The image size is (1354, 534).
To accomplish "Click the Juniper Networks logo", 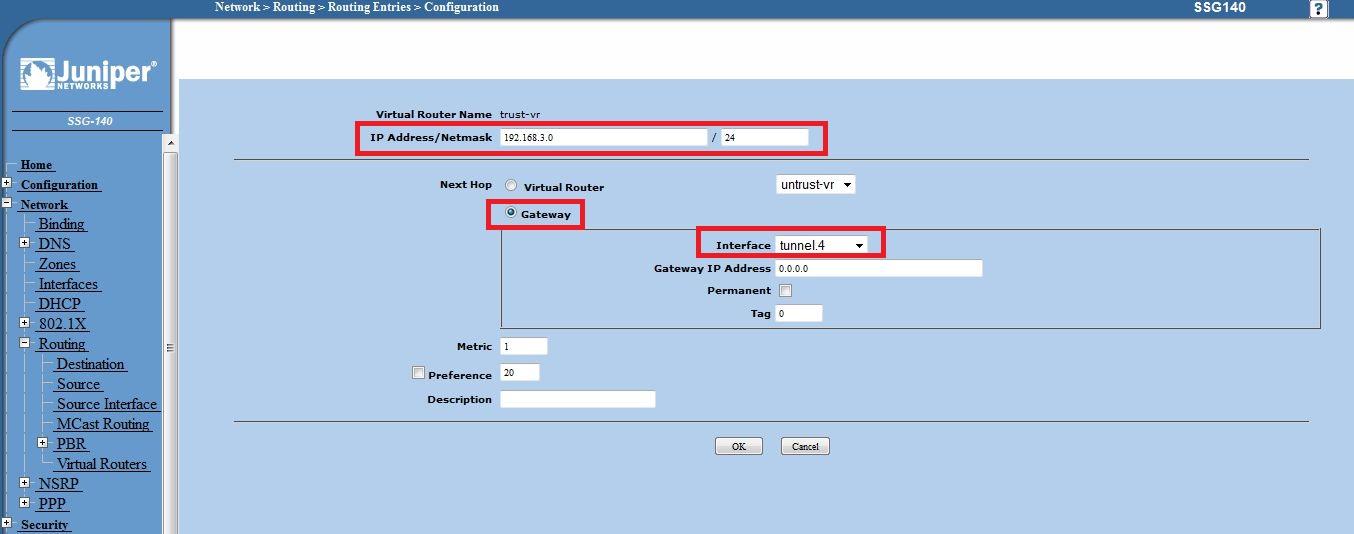I will [x=88, y=75].
